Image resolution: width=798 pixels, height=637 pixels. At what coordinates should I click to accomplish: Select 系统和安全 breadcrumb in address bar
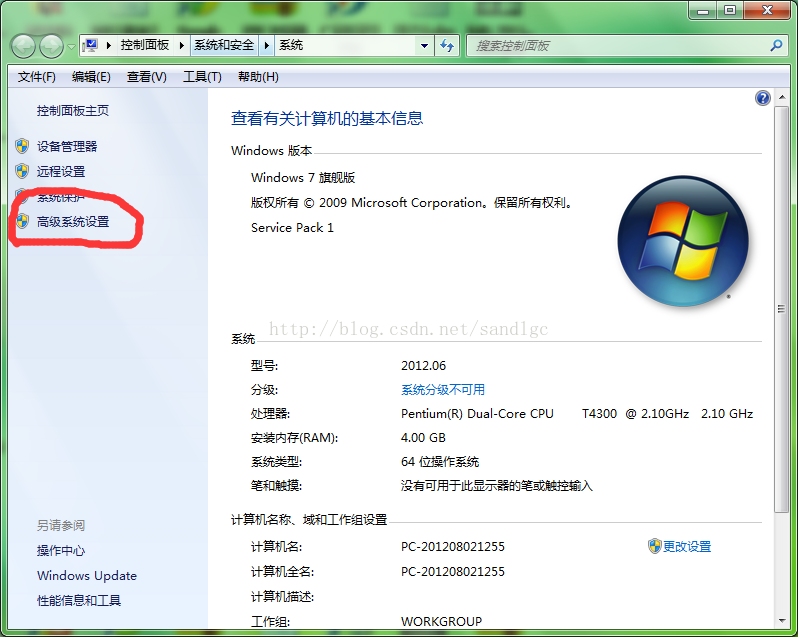224,45
